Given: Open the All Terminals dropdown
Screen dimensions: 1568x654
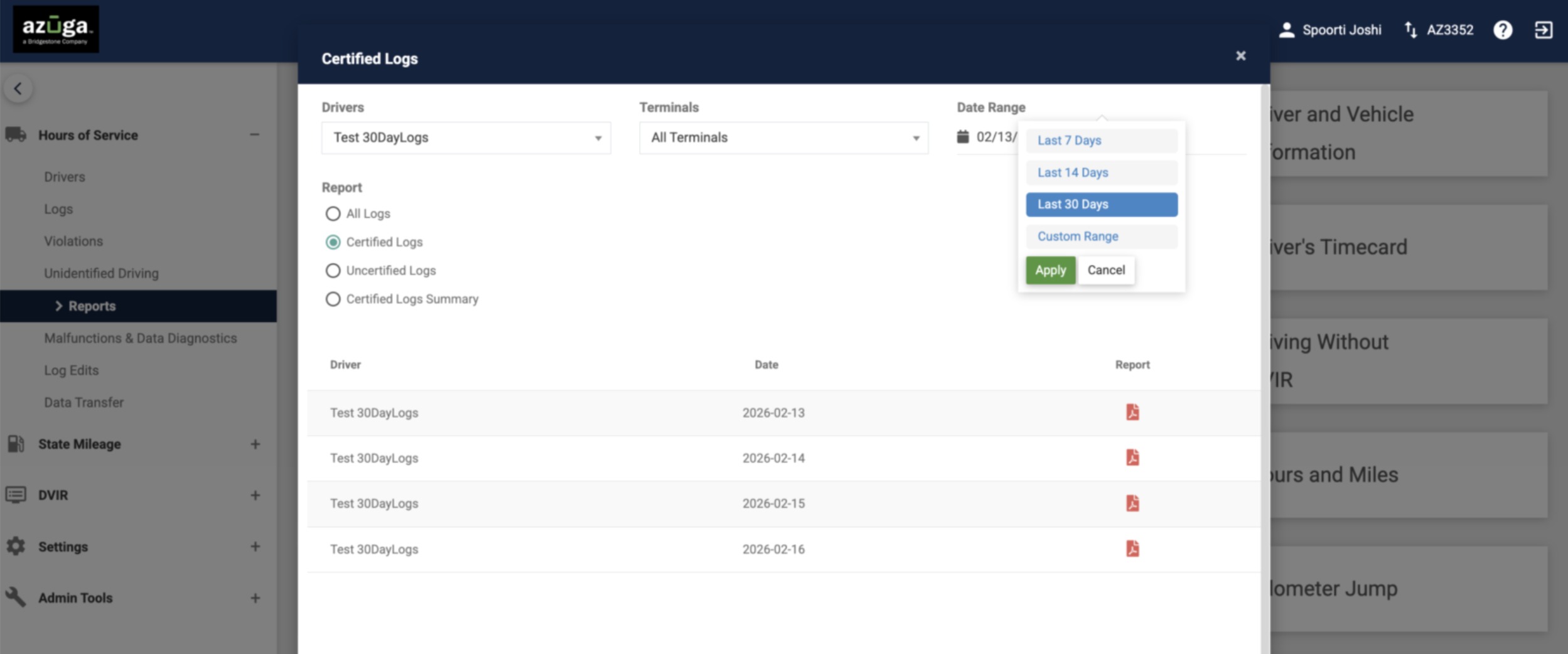Looking at the screenshot, I should click(783, 137).
